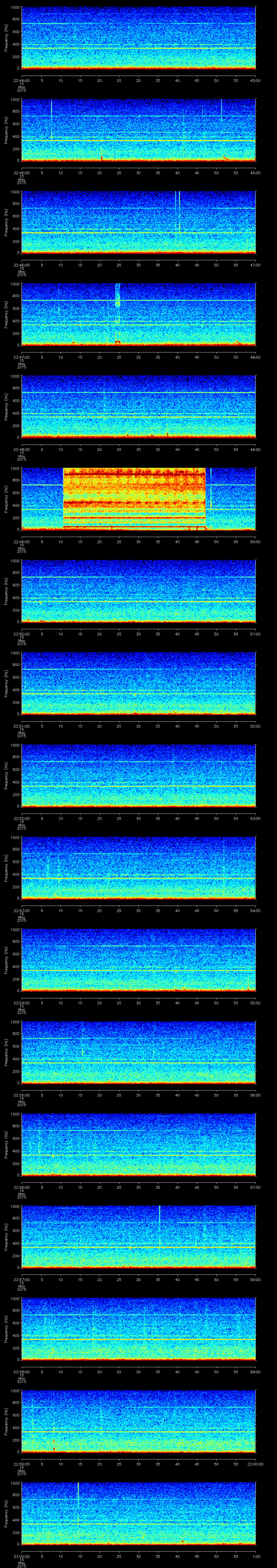Image resolution: width=277 pixels, height=1568 pixels.
Task: Select the 22:45:00 start time label
Action: [x=21, y=173]
